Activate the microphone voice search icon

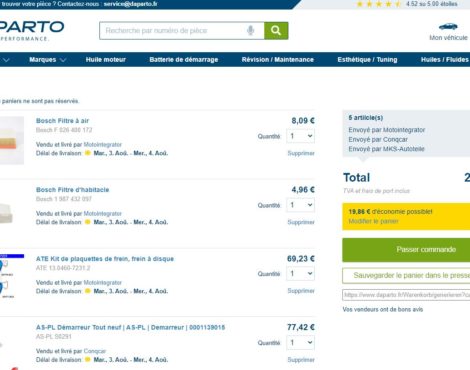point(251,31)
